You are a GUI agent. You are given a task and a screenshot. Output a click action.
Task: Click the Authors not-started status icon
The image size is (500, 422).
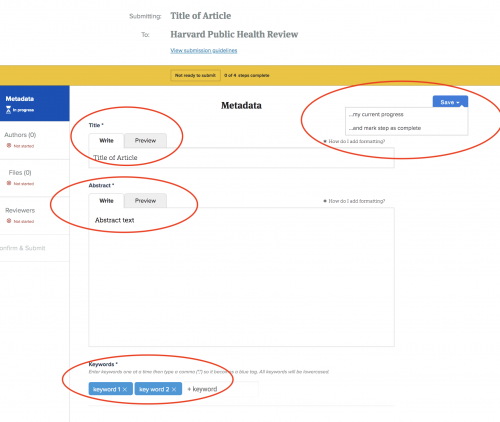[x=9, y=146]
